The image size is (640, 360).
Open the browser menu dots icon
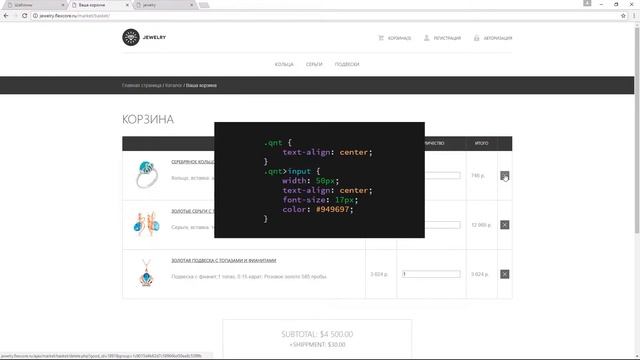634,16
